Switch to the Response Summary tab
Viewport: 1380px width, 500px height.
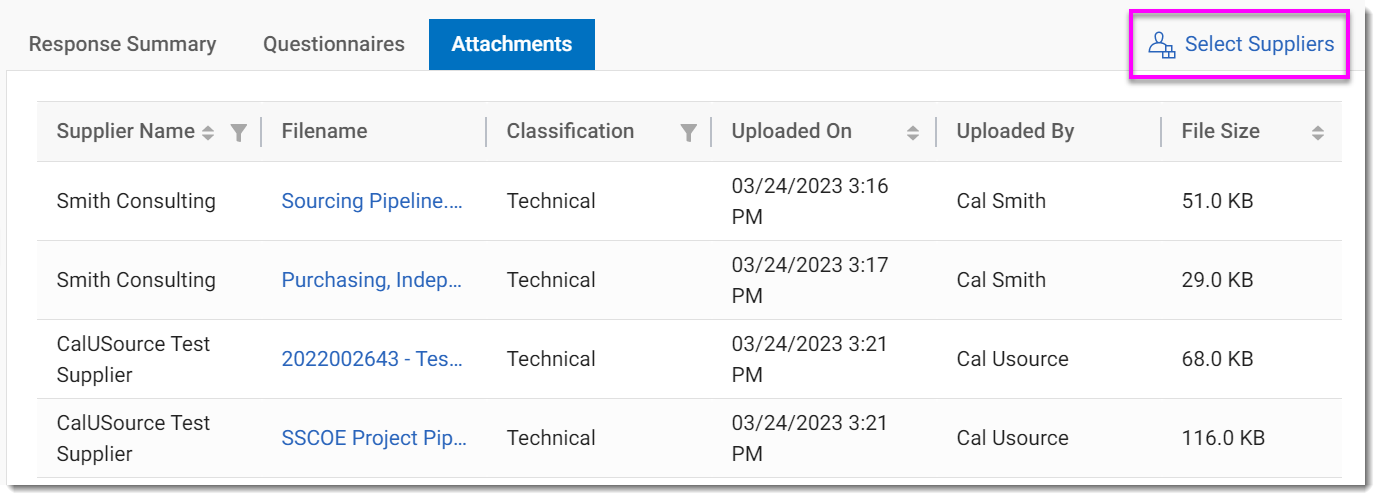click(x=122, y=44)
